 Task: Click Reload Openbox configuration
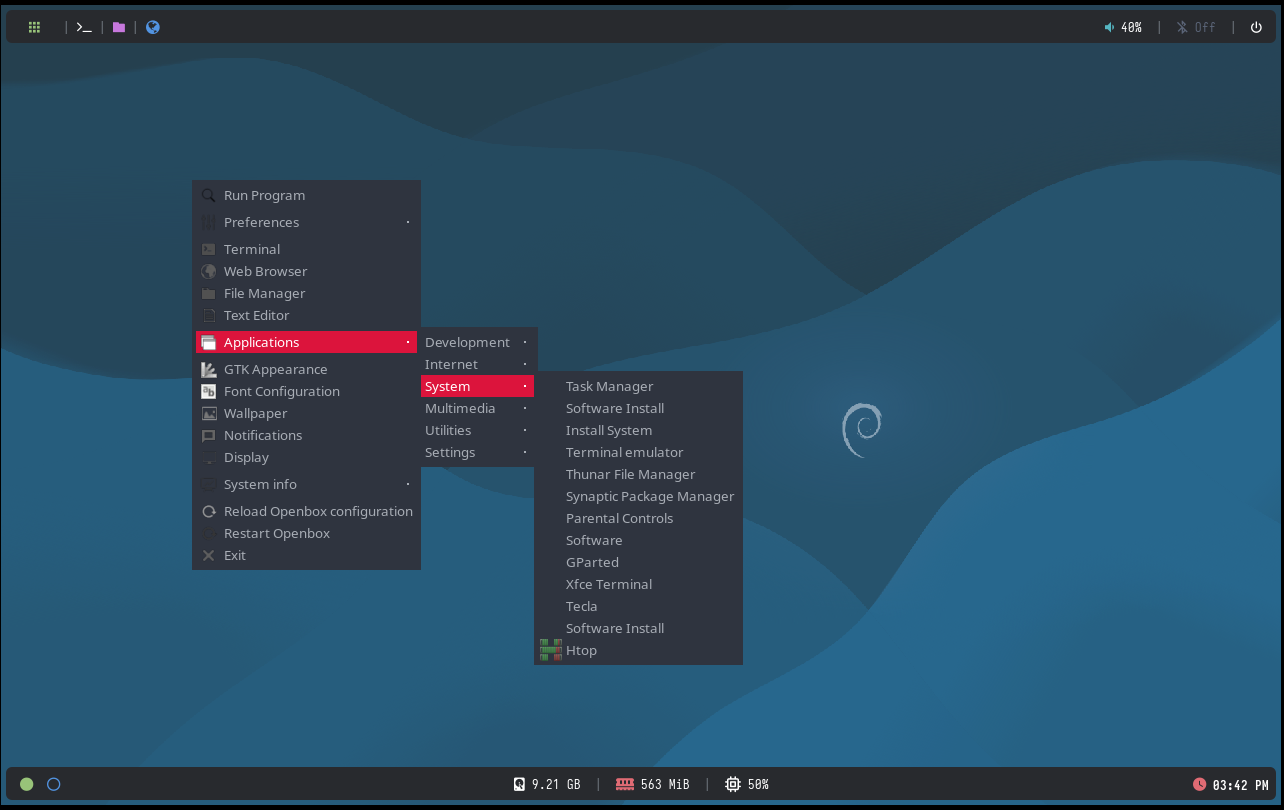(x=317, y=511)
